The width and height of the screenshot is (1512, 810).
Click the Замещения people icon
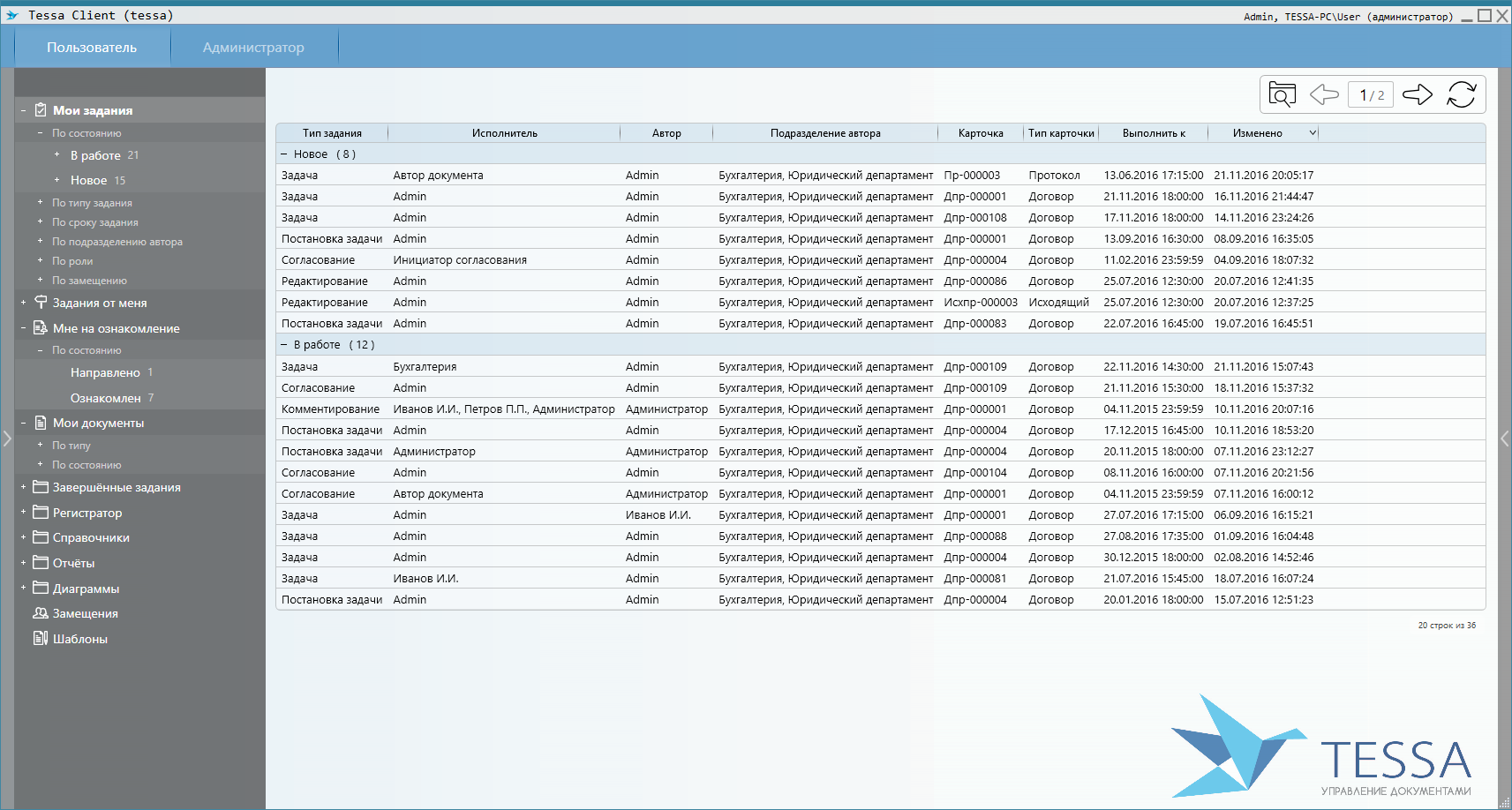coord(41,612)
